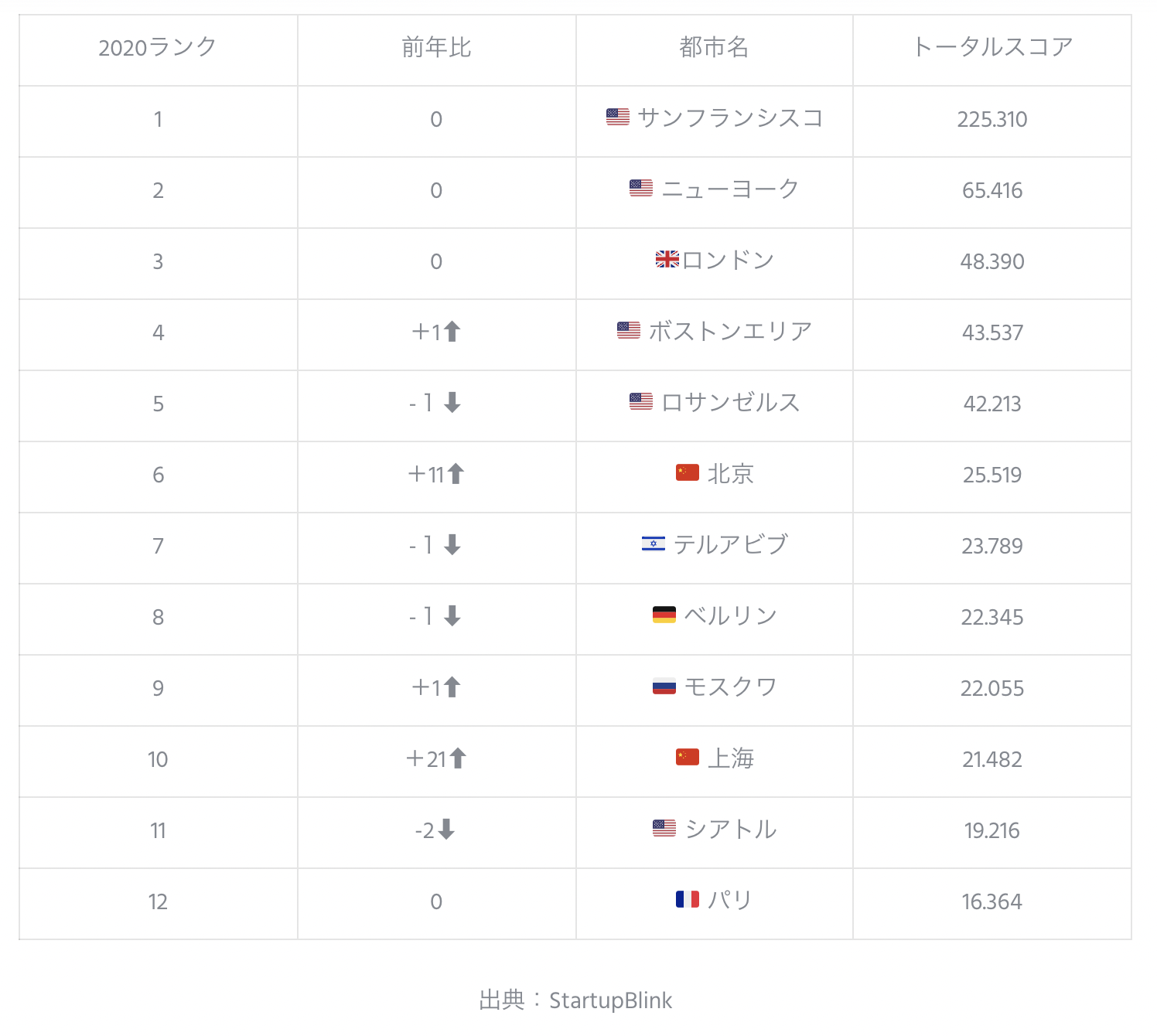
Task: Click the 上海 score value 21.482
Action: 992,759
